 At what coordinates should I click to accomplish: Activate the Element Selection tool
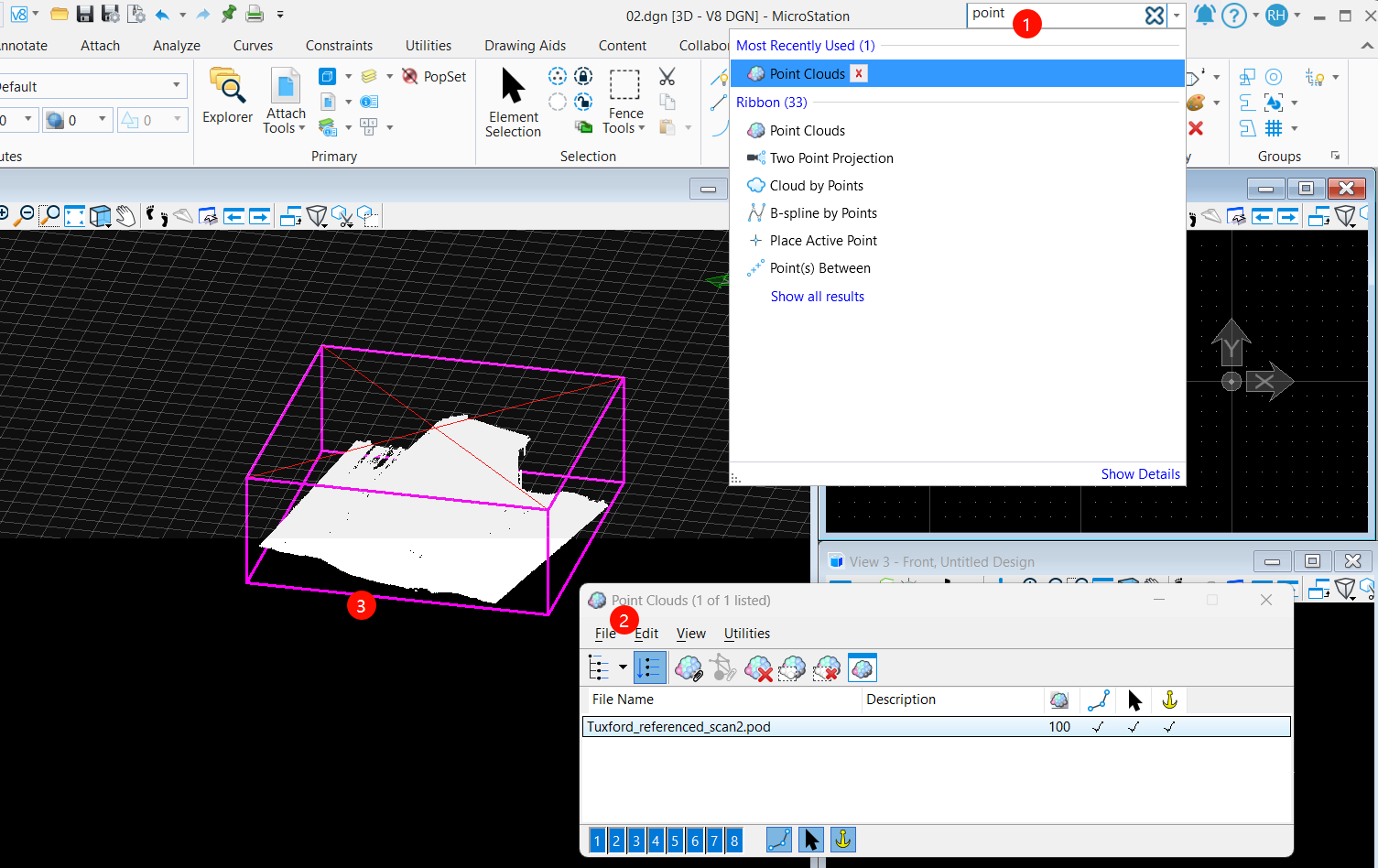[514, 103]
